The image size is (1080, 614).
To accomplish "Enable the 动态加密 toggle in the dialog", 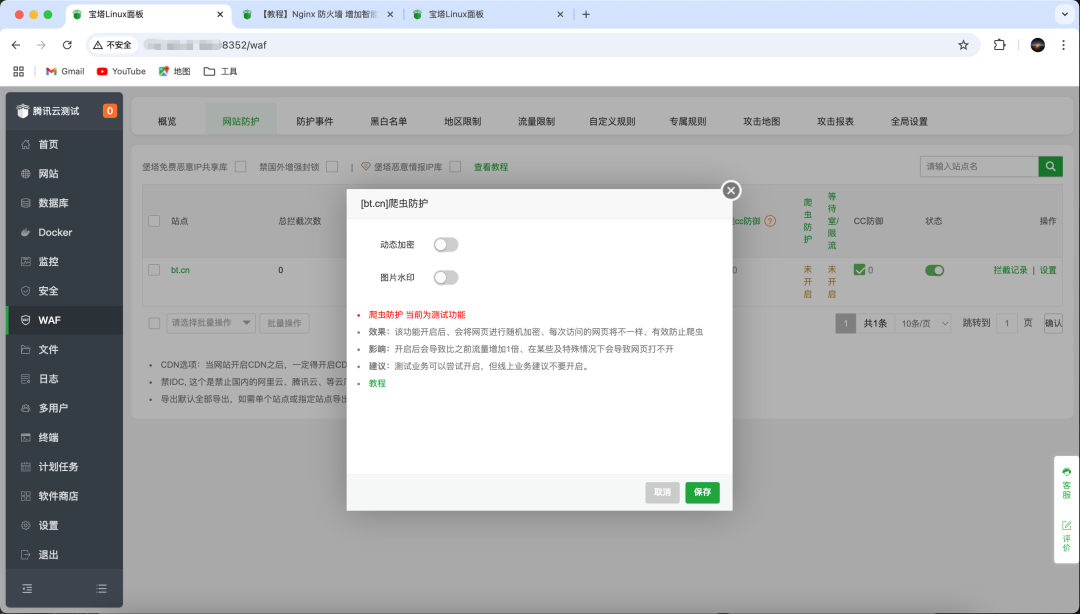I will (x=446, y=243).
